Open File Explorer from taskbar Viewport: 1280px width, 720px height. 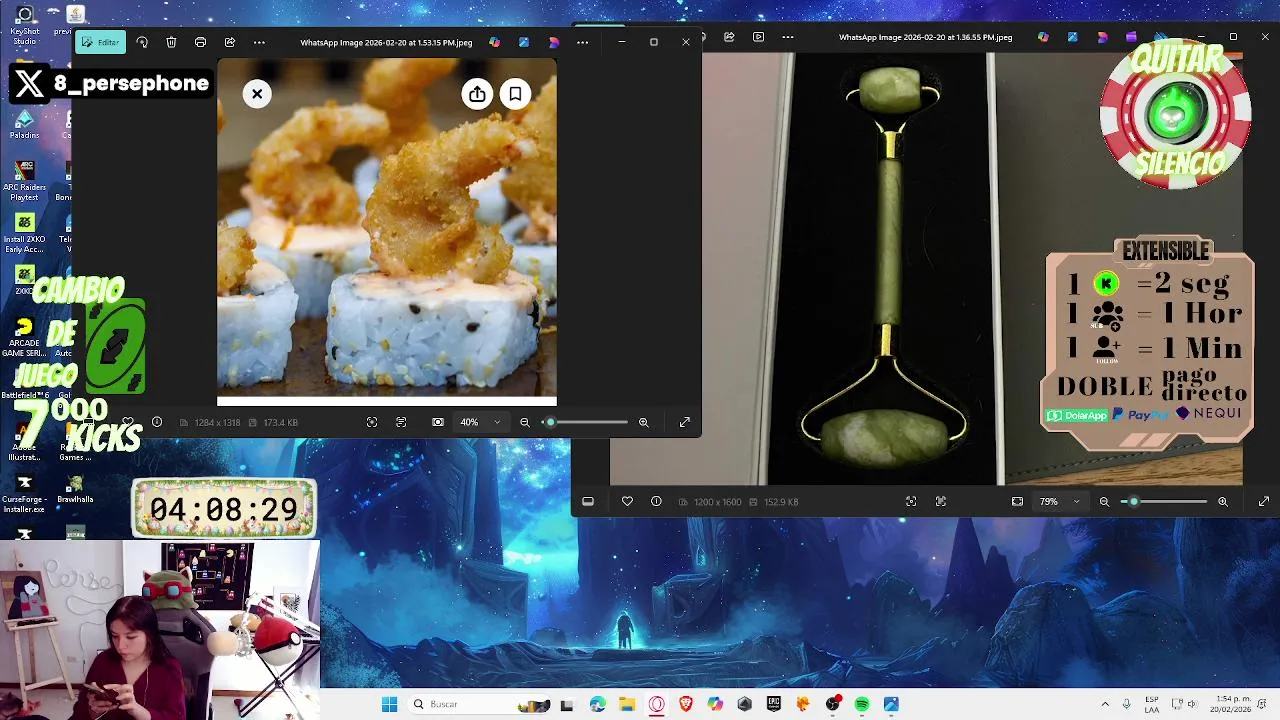click(x=626, y=704)
